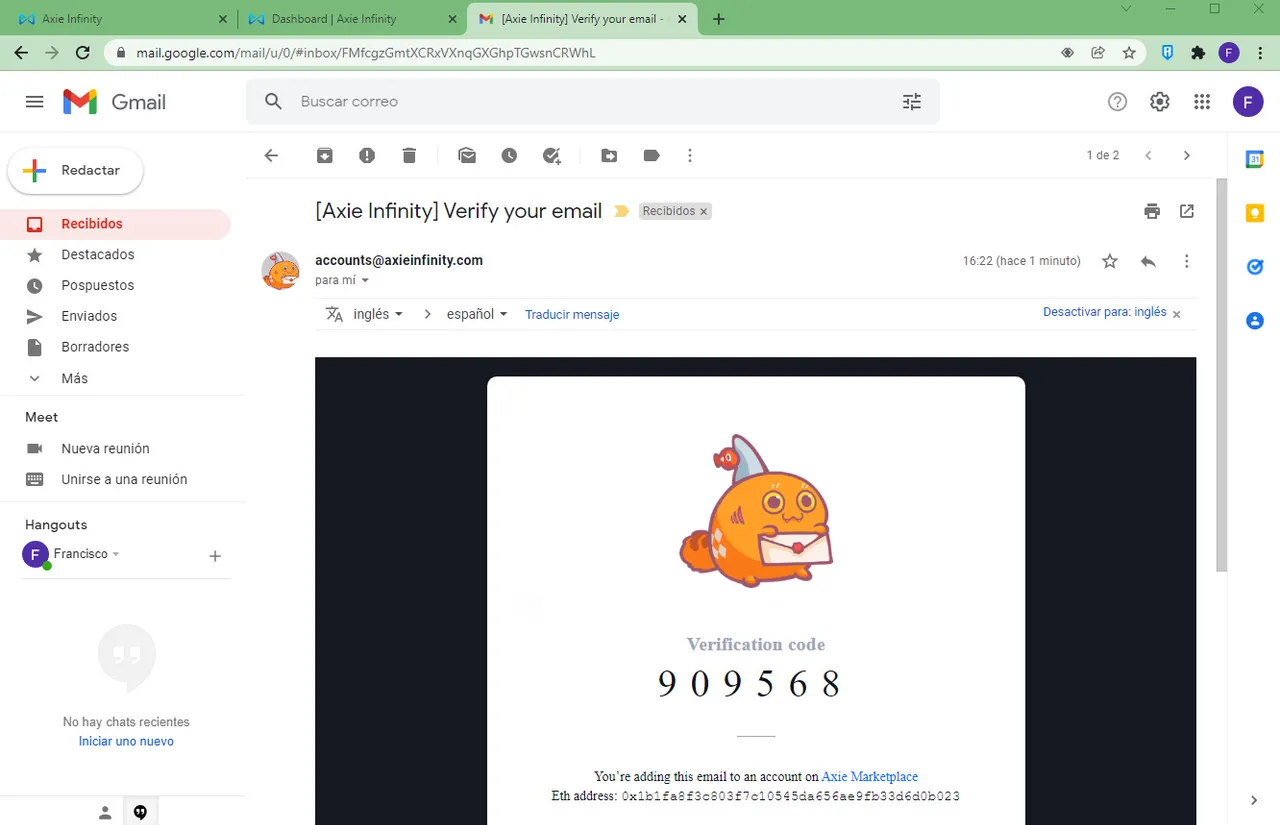Click the Chrome address bar URL
Viewport: 1280px width, 825px height.
366,53
